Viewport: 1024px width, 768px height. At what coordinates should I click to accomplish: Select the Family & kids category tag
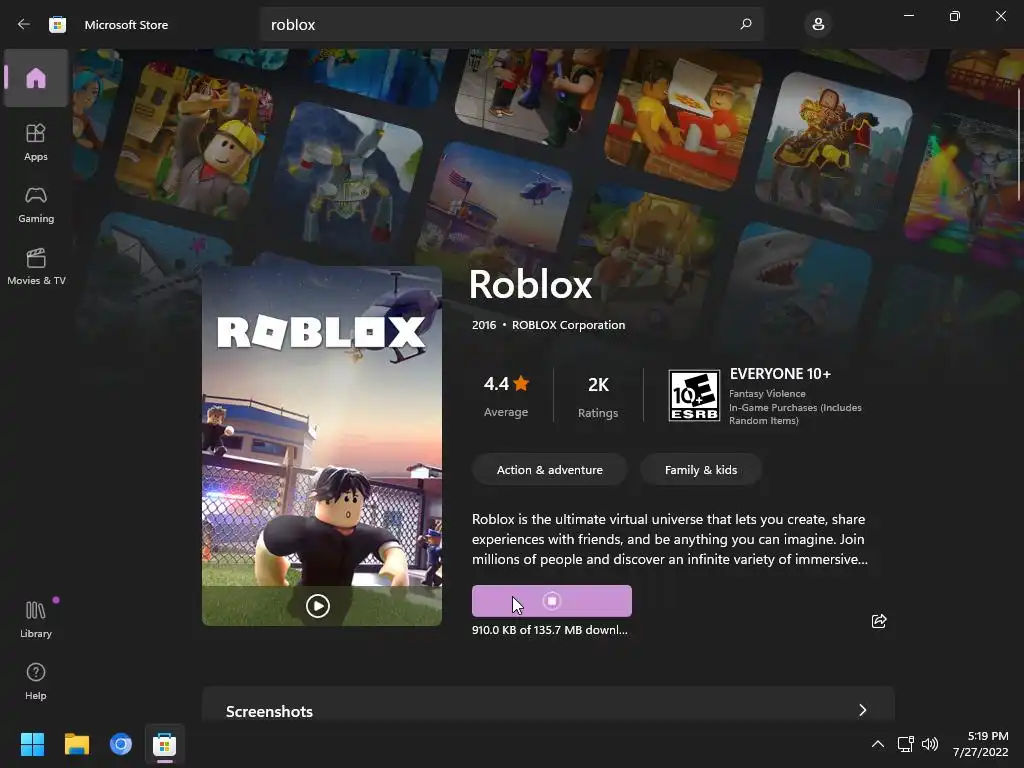click(x=701, y=470)
